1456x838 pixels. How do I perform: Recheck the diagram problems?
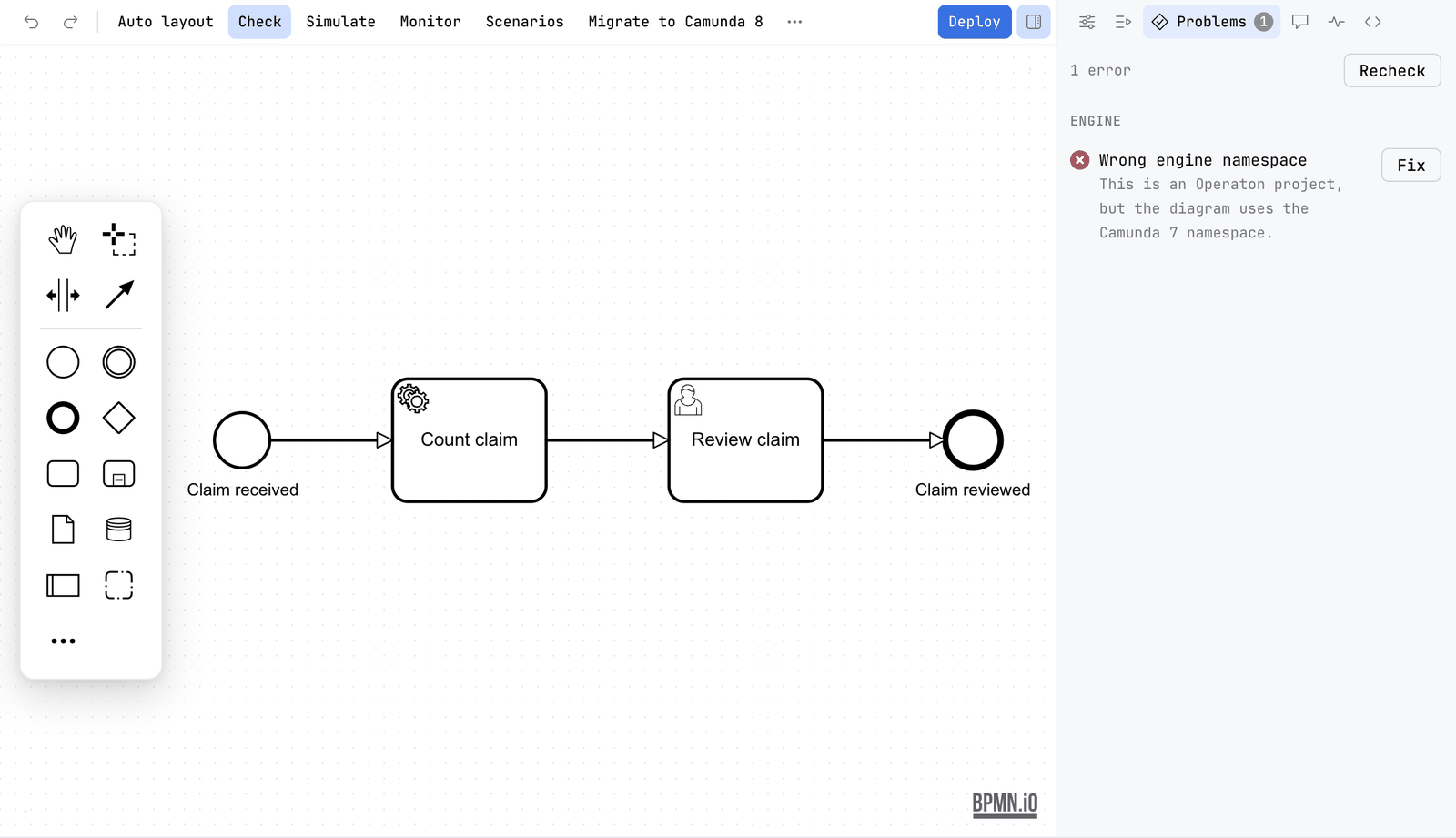[x=1392, y=71]
